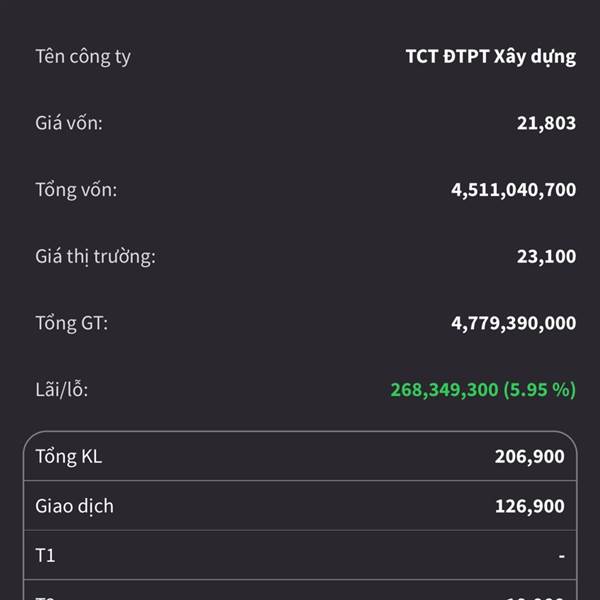
Task: Tap the Tổng KL row label
Action: click(x=69, y=457)
